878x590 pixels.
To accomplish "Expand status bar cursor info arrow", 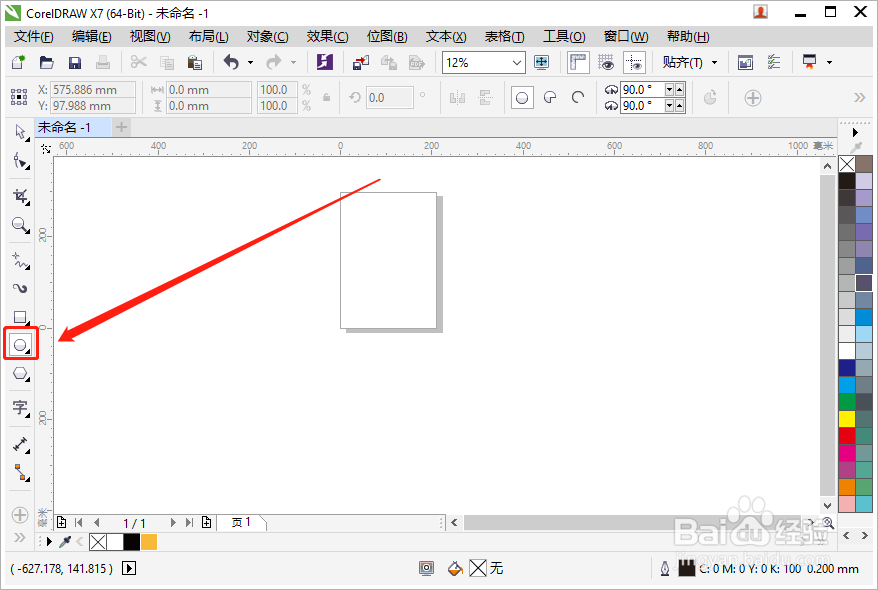I will coord(129,569).
